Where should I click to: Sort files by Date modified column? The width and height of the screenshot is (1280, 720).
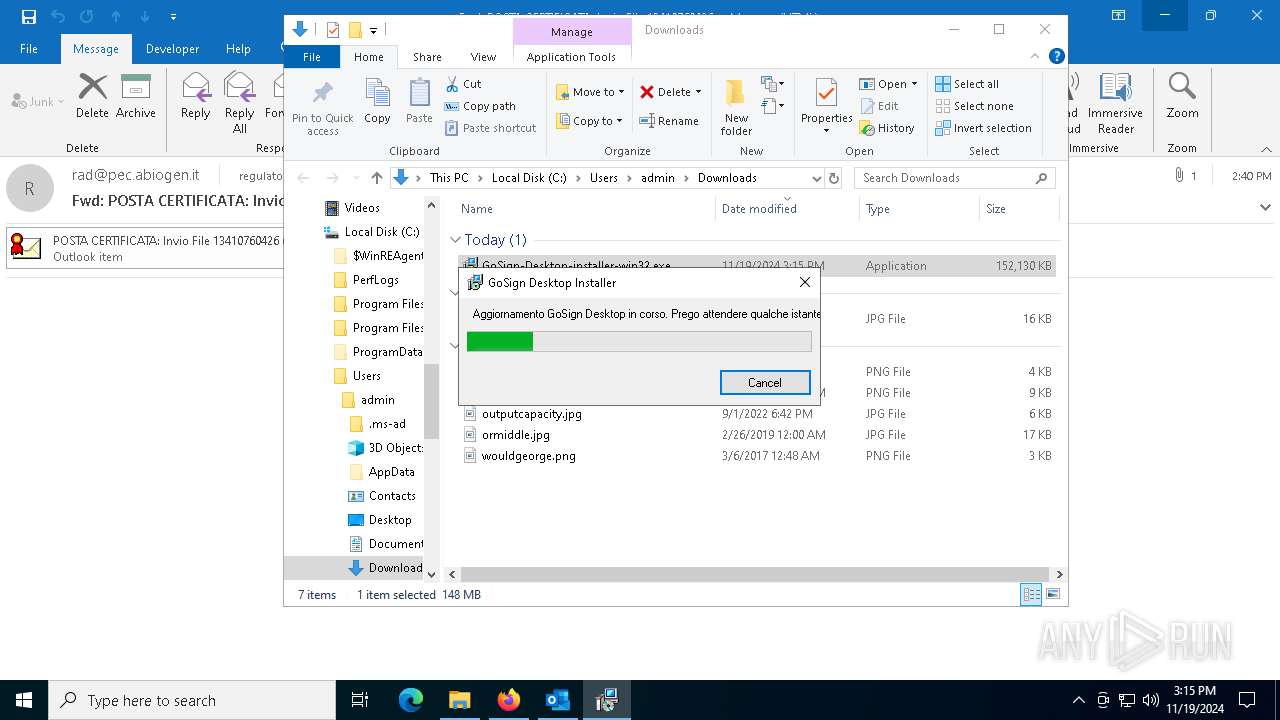[x=759, y=209]
